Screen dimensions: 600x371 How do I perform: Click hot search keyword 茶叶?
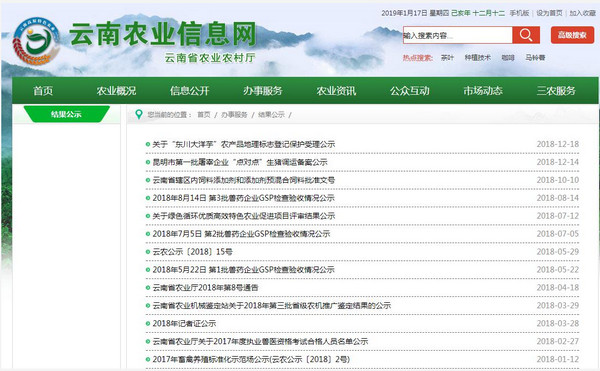click(447, 58)
